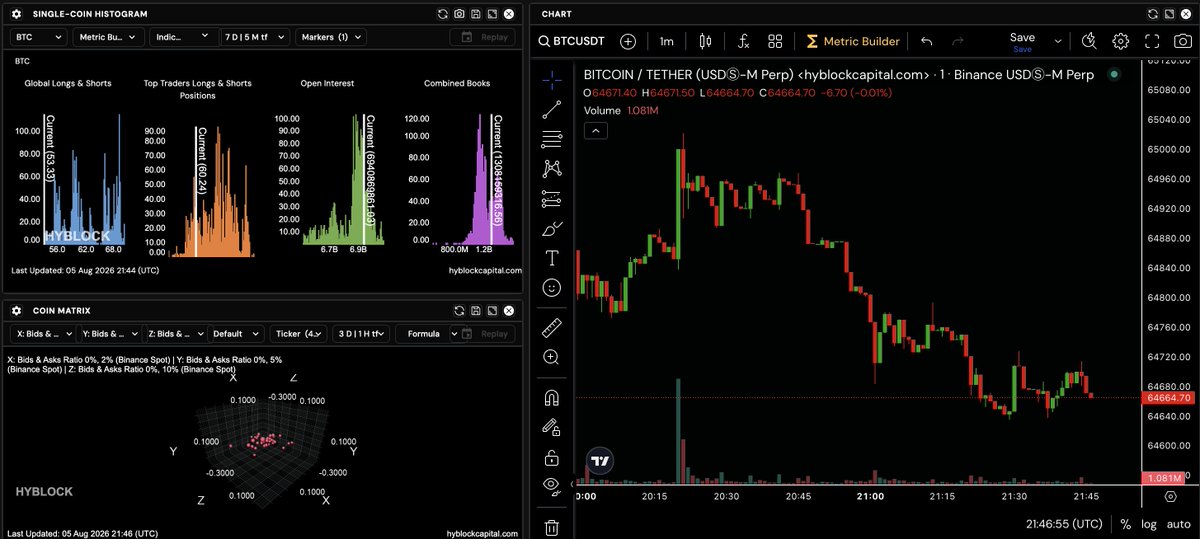Viewport: 1200px width, 539px height.
Task: Refresh the Coin Matrix panel
Action: coord(459,310)
